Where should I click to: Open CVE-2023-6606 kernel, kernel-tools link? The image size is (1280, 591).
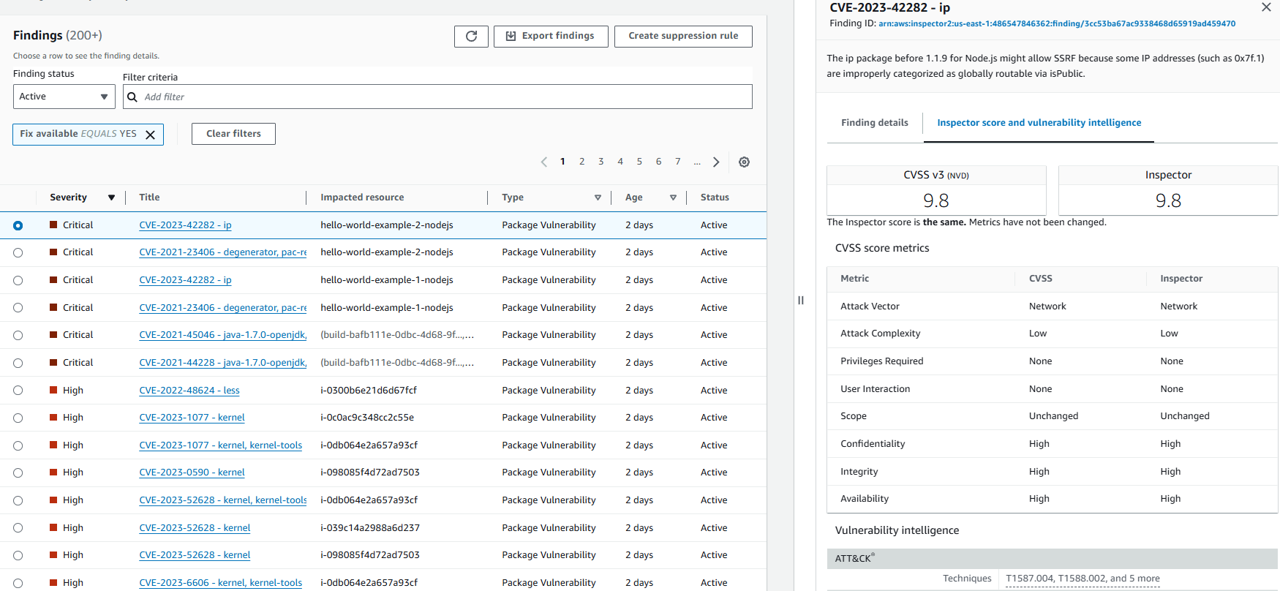(220, 583)
